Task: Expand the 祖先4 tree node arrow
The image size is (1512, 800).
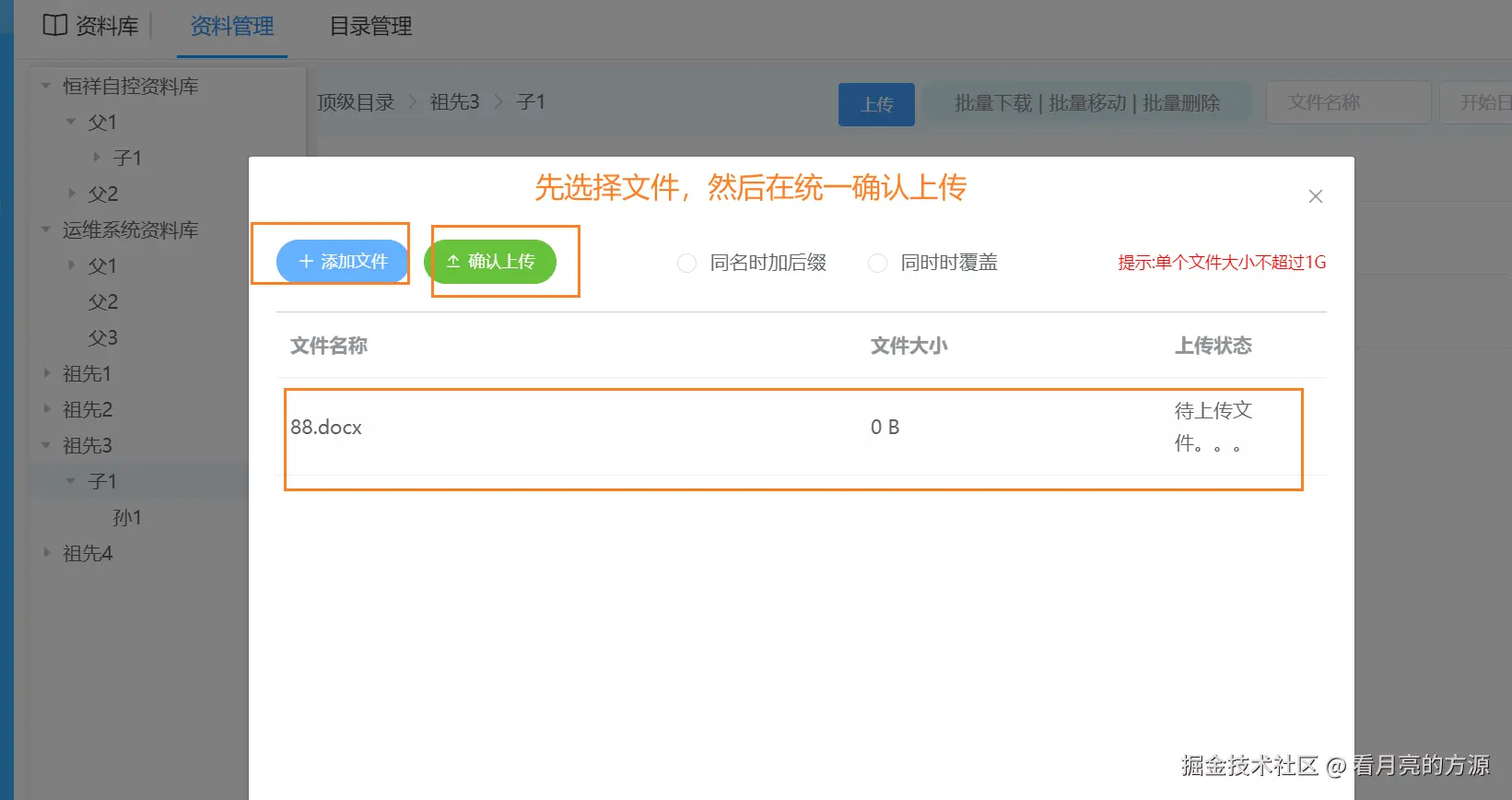Action: pyautogui.click(x=46, y=553)
